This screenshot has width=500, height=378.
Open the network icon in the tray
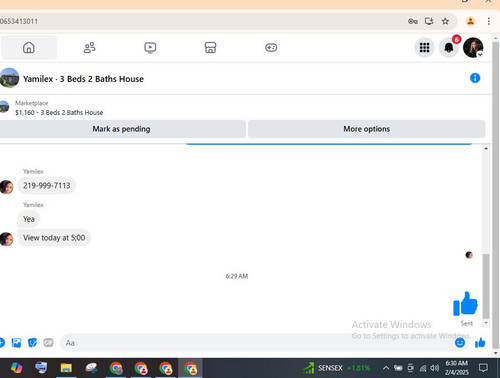coord(423,368)
